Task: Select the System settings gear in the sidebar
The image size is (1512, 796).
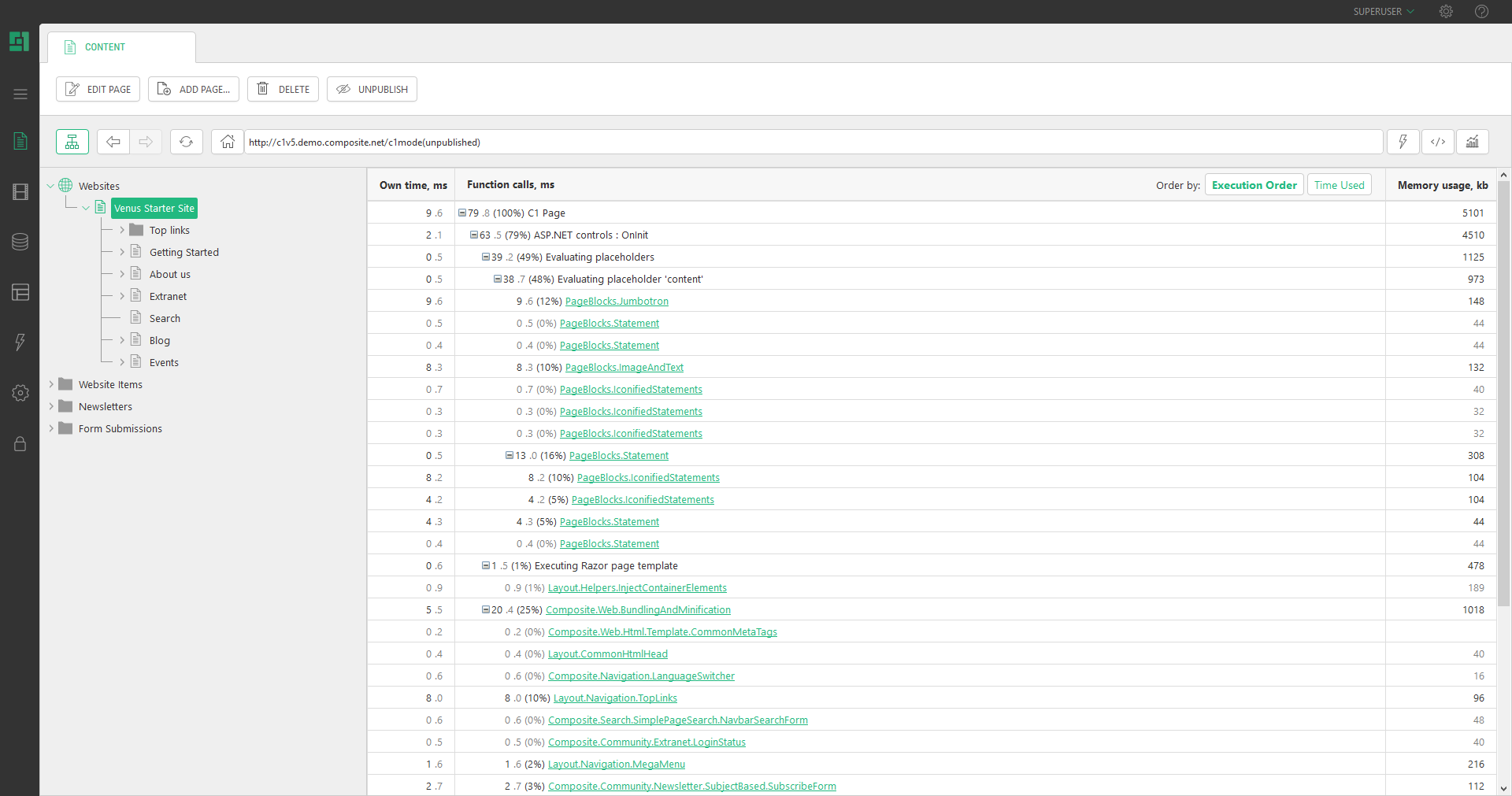Action: point(20,393)
